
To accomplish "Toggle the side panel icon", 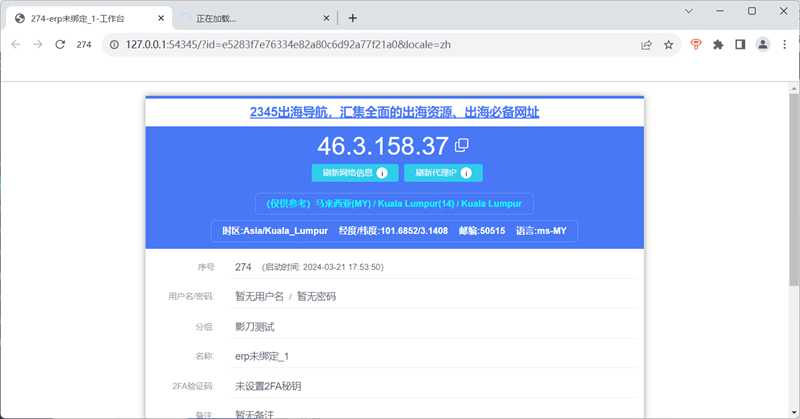I will tap(740, 45).
